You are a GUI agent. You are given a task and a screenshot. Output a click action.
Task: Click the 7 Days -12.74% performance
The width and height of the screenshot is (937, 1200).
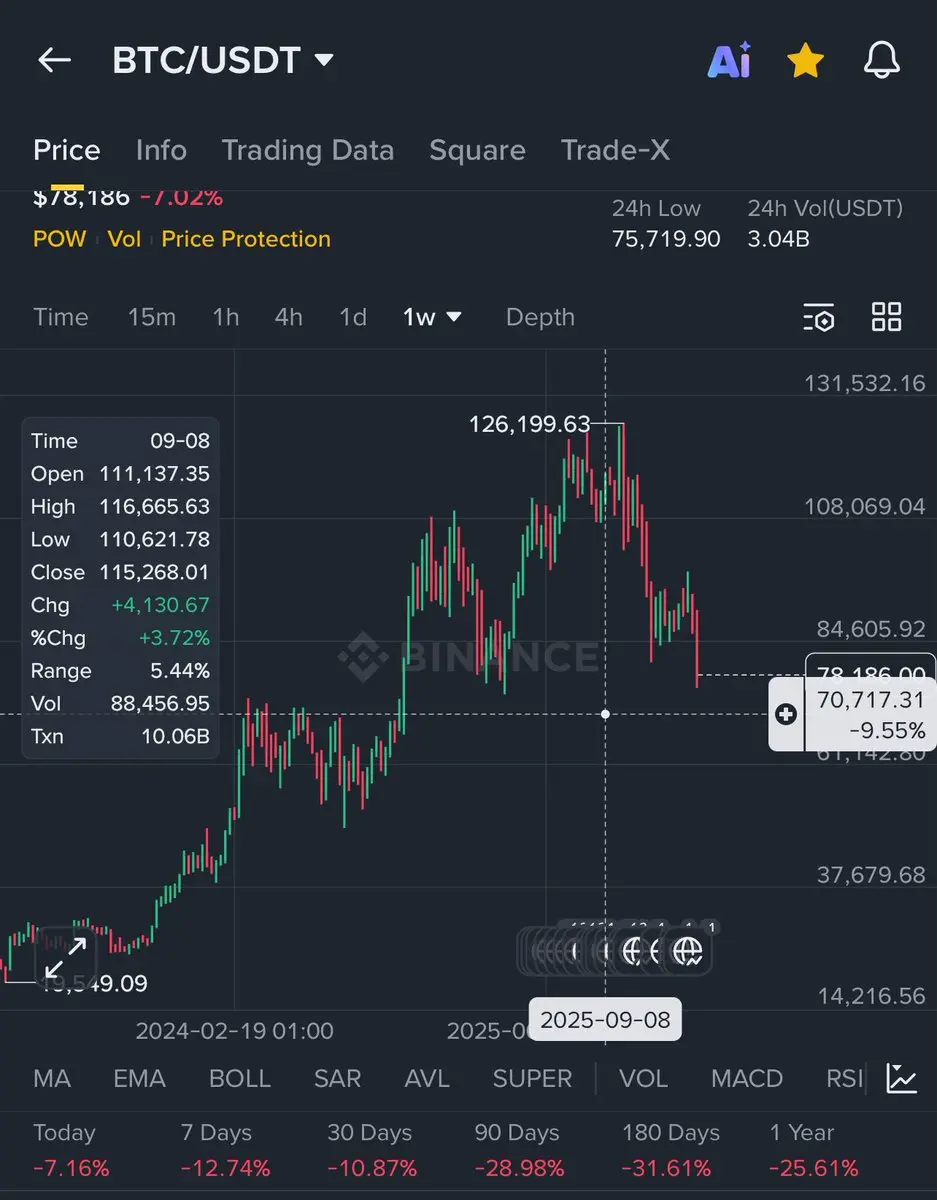click(x=225, y=1150)
